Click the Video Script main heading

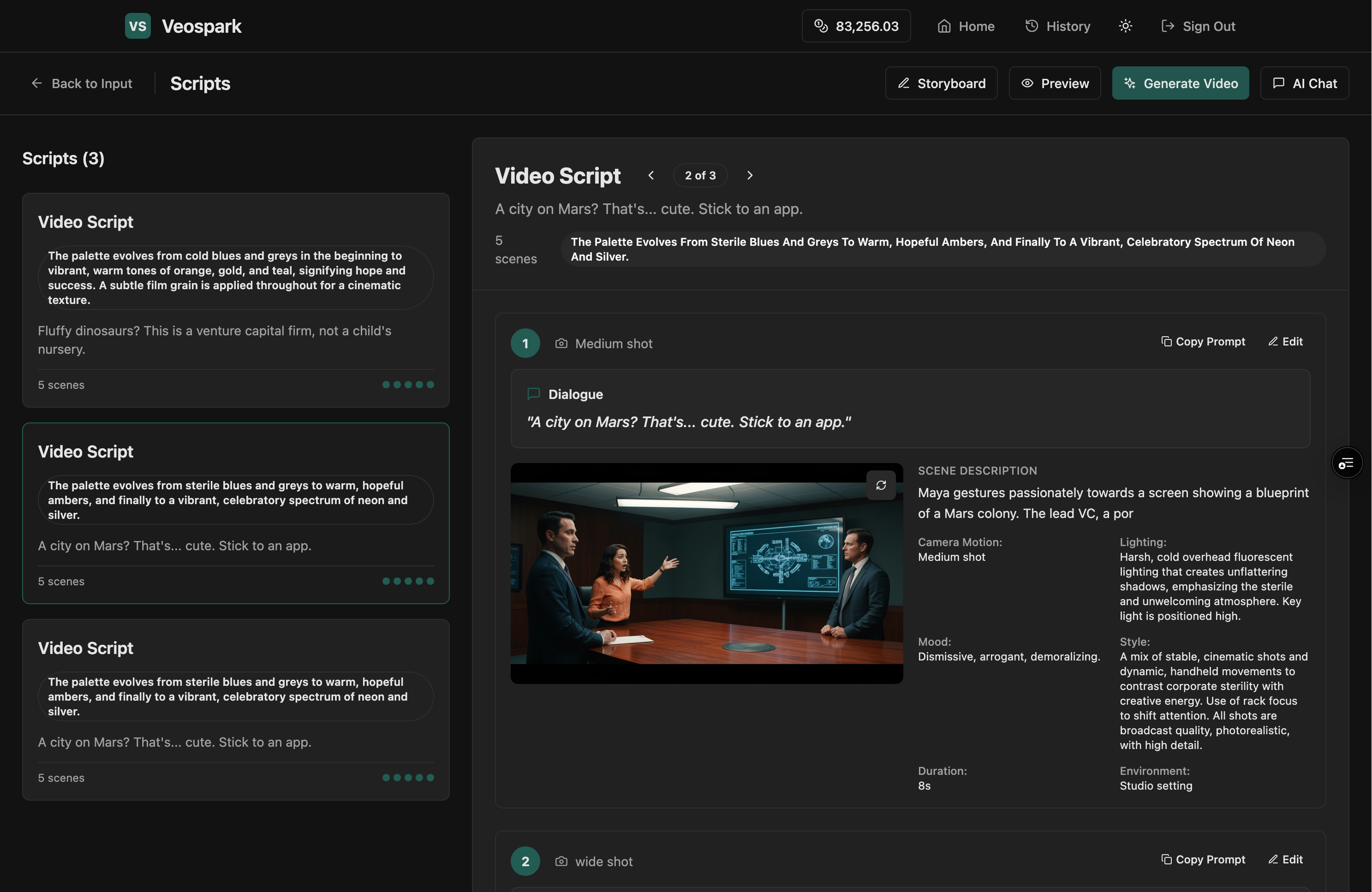557,176
